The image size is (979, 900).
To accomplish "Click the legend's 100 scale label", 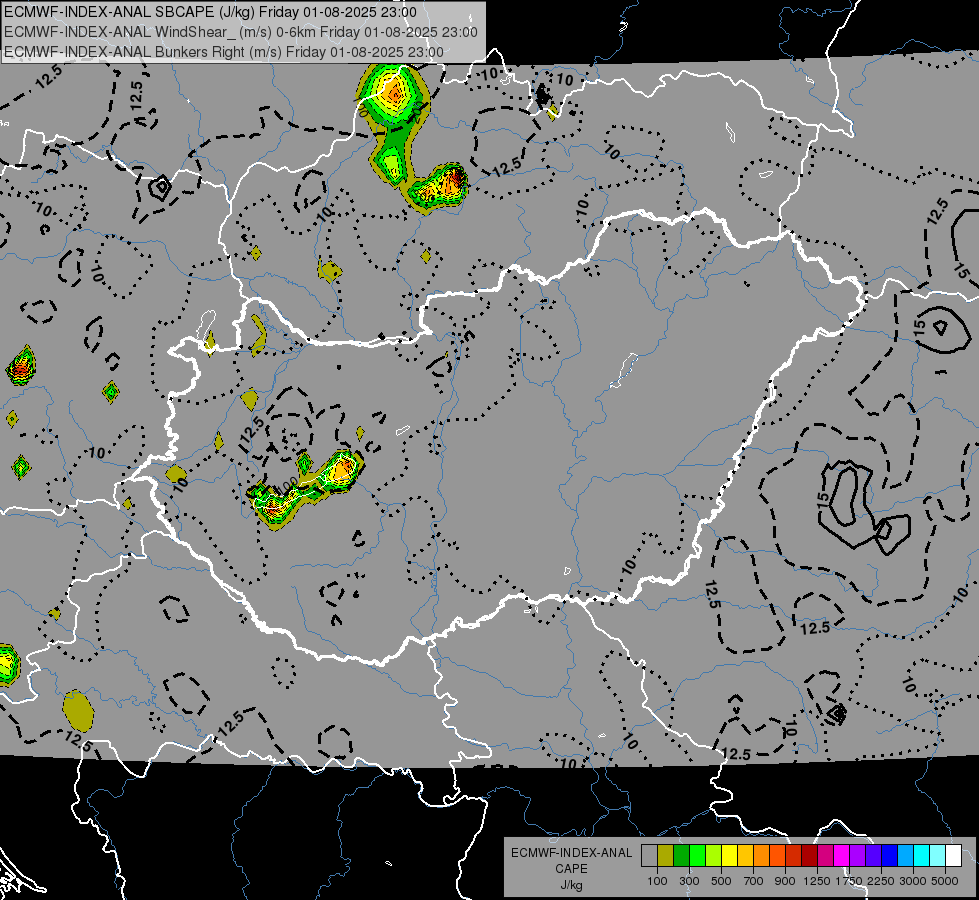I will (x=657, y=881).
